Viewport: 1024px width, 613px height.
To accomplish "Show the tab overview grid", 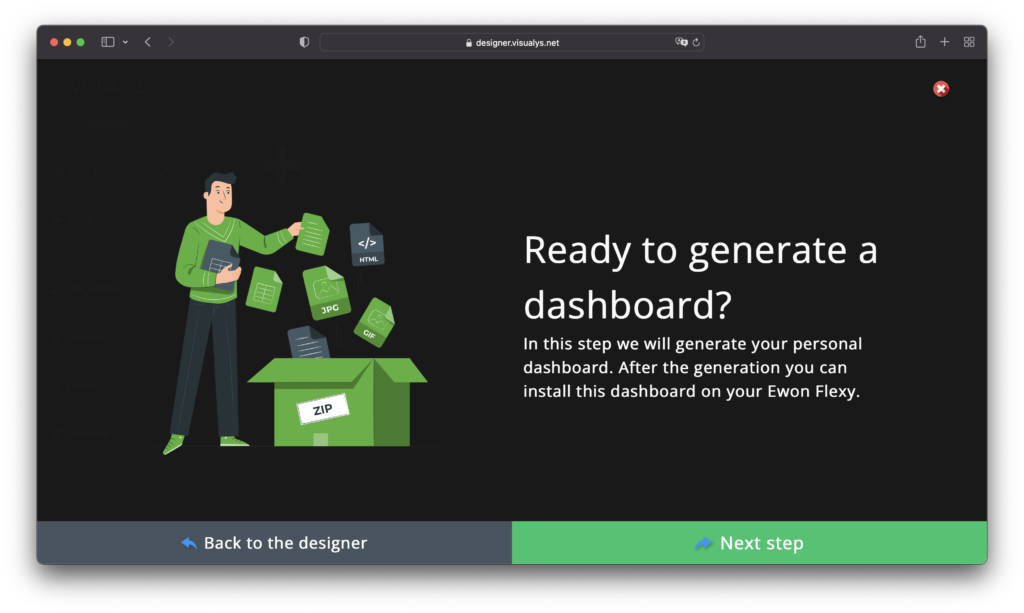I will tap(968, 41).
